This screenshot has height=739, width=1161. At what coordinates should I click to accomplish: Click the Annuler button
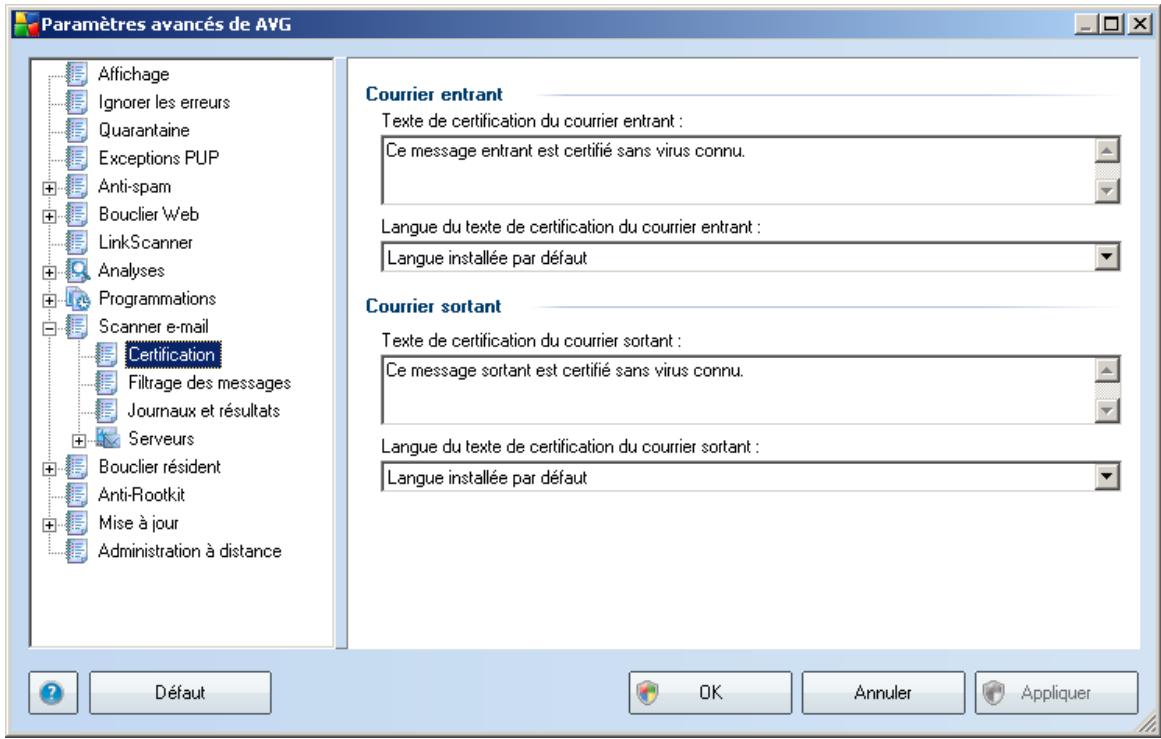pyautogui.click(x=883, y=693)
